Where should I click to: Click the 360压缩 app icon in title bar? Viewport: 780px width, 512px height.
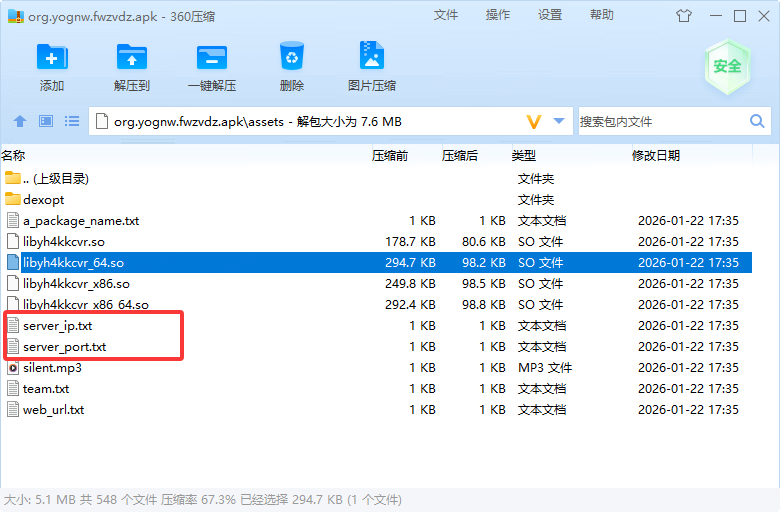pos(15,16)
